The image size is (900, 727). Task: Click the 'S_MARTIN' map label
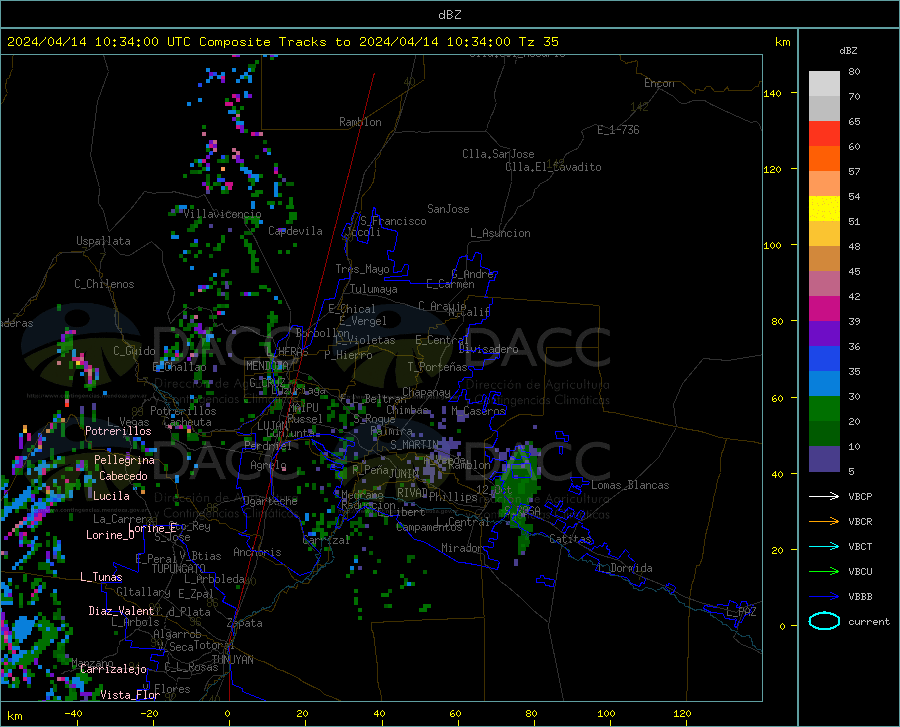(x=414, y=445)
